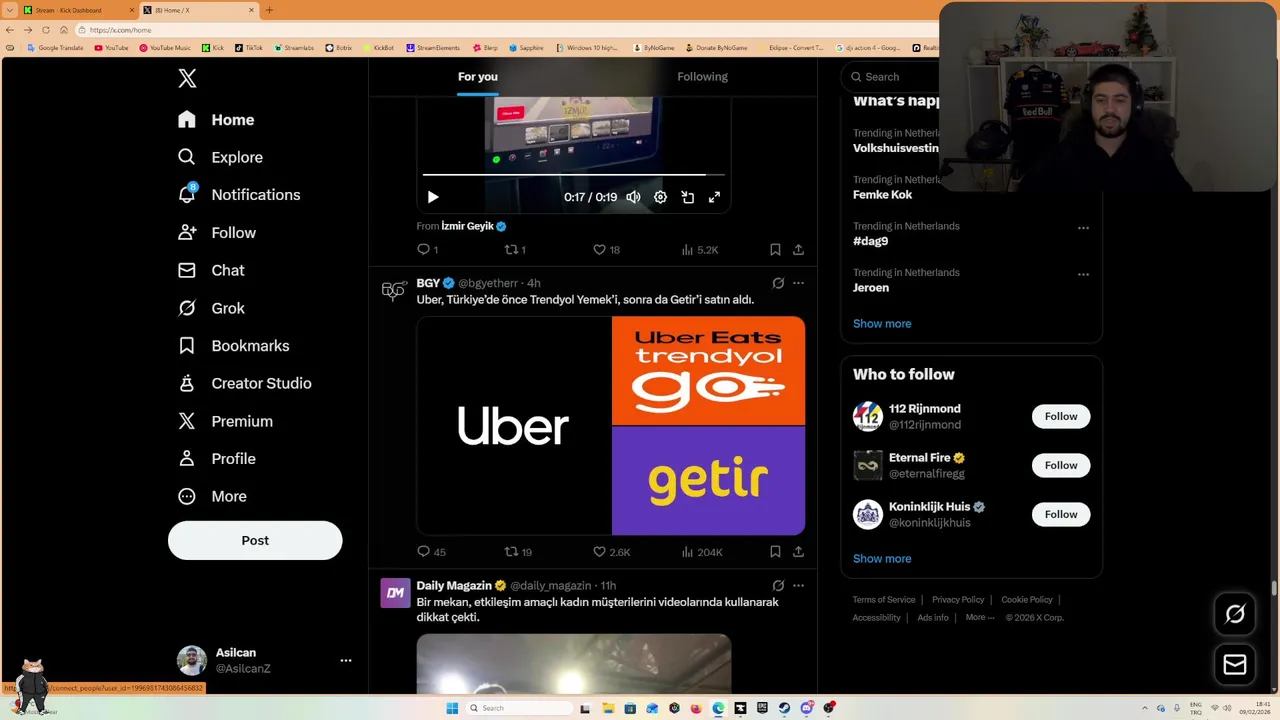The width and height of the screenshot is (1280, 720).
Task: Reply to the İzmir Geyik video post
Action: tap(428, 249)
